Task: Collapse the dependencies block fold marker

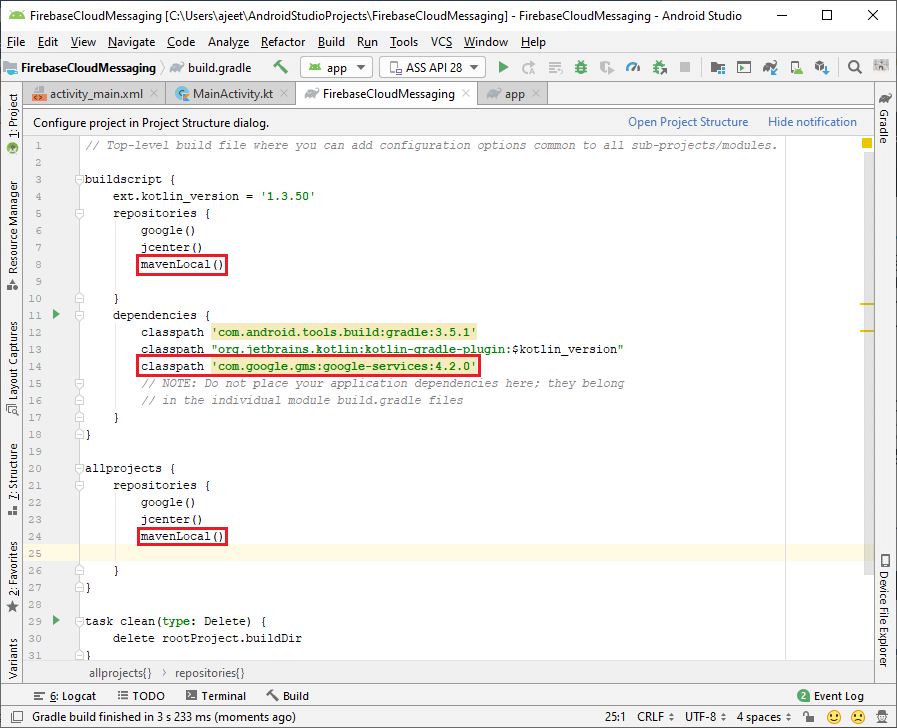Action: [x=80, y=315]
